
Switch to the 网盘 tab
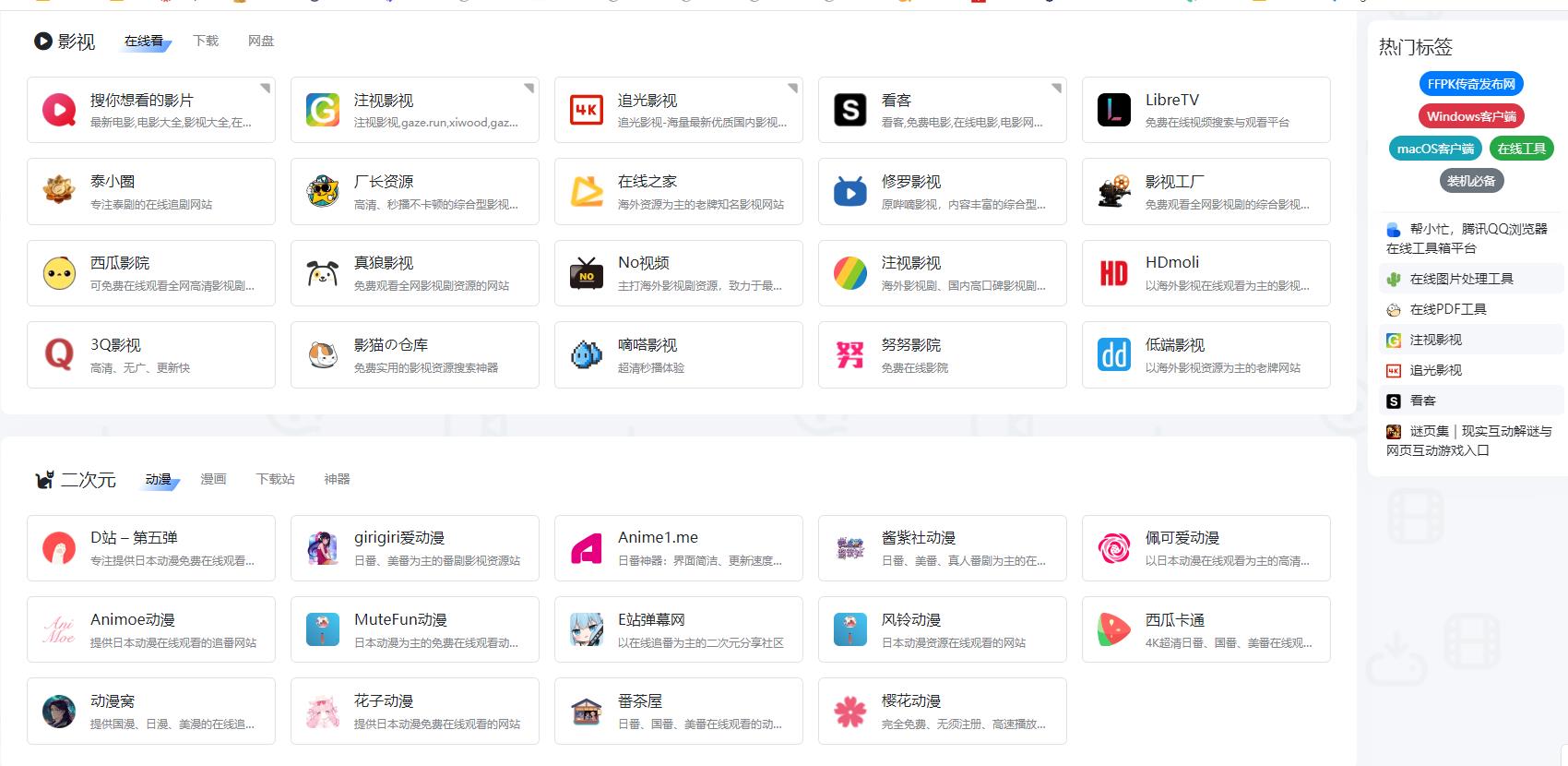click(x=261, y=41)
